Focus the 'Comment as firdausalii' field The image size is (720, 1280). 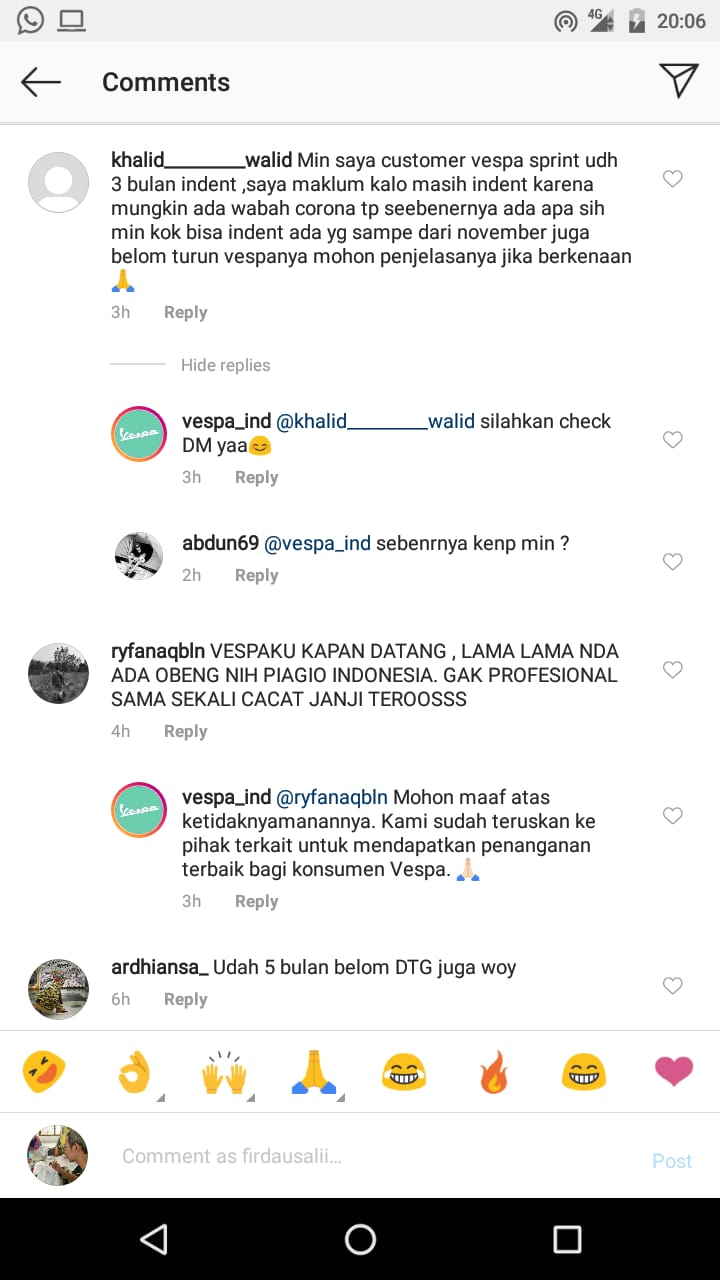tap(380, 1156)
